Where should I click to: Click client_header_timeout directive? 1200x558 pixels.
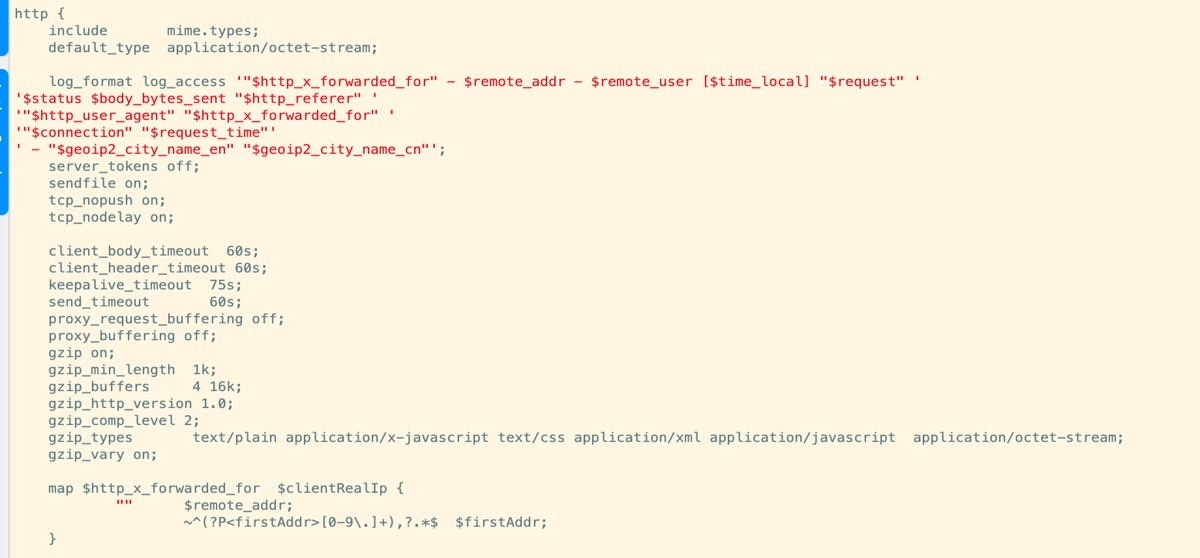137,268
